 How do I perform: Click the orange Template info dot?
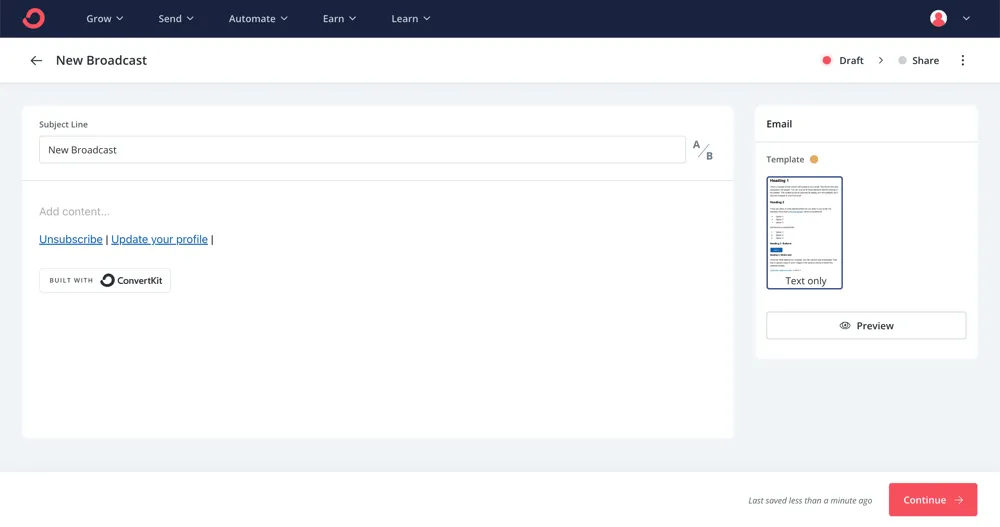(814, 159)
